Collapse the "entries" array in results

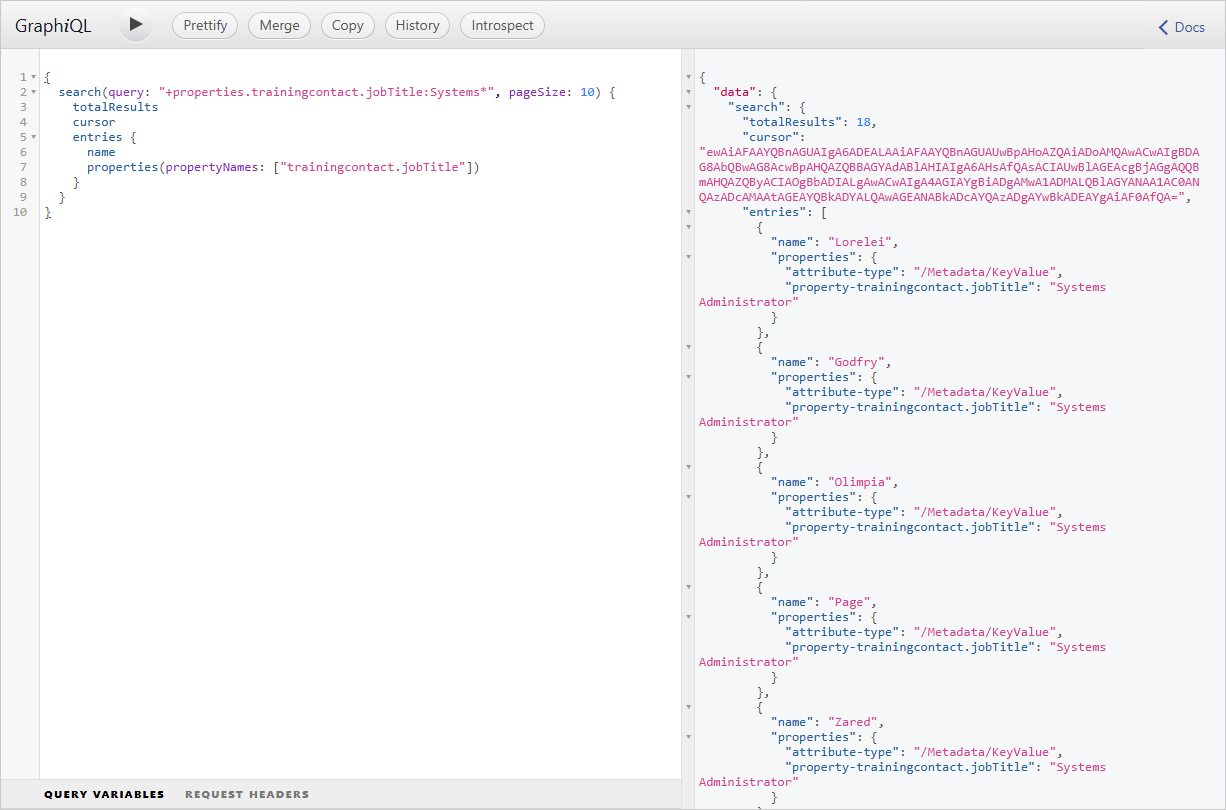point(688,212)
